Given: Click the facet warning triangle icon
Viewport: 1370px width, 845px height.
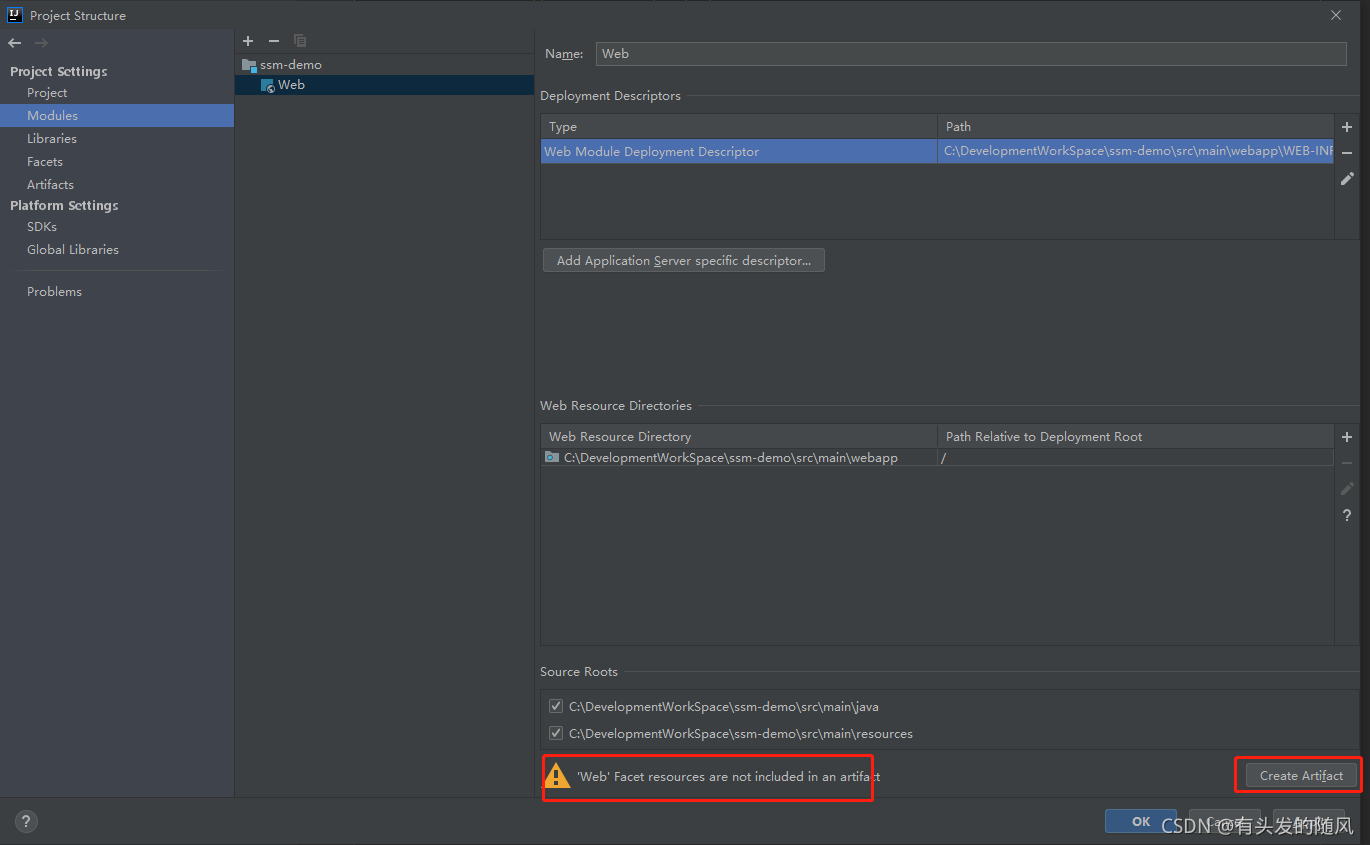Looking at the screenshot, I should pyautogui.click(x=557, y=774).
